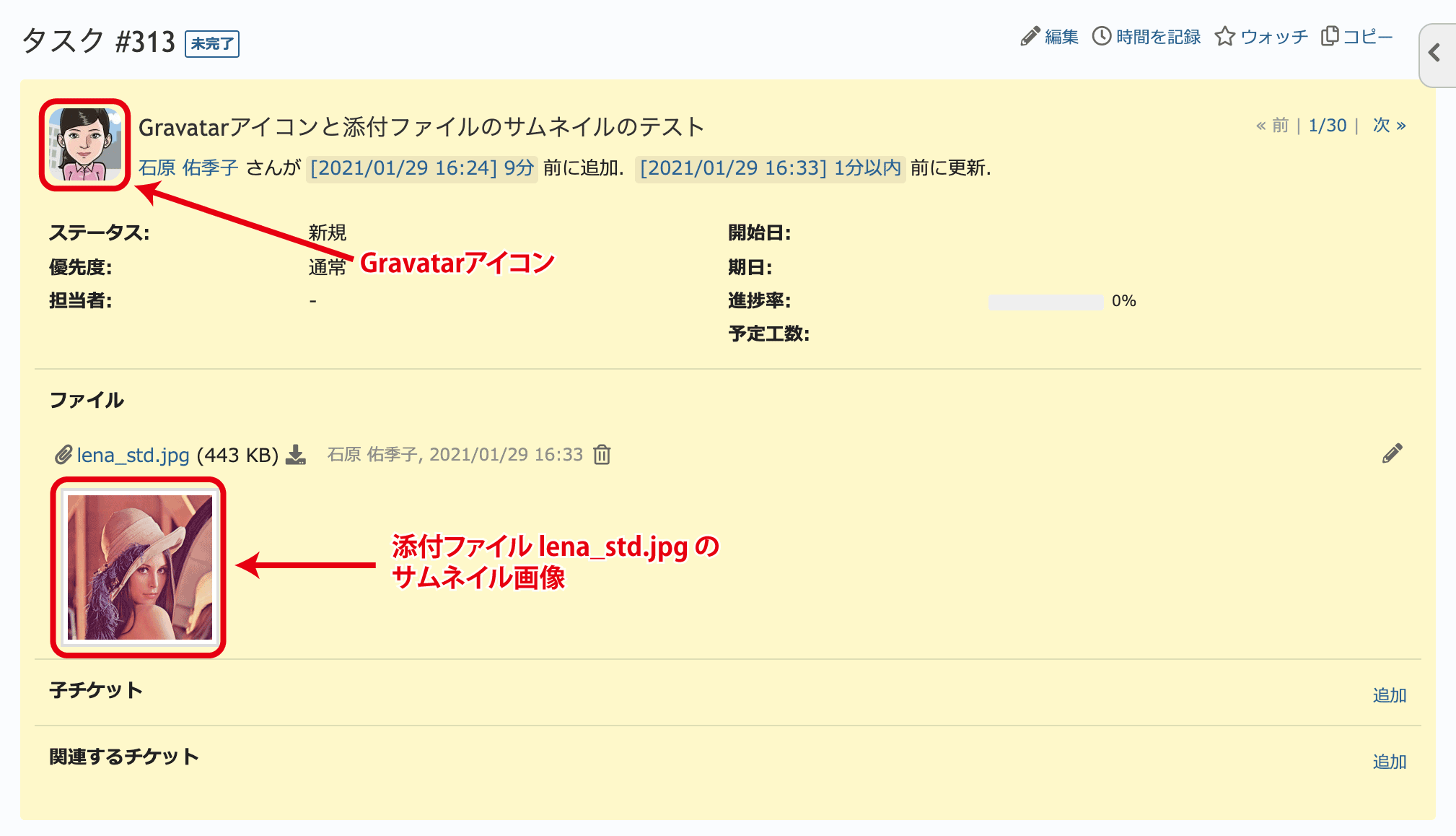The height and width of the screenshot is (836, 1456).
Task: Open the Gravatar avatar of 石原 佑季子
Action: 85,144
